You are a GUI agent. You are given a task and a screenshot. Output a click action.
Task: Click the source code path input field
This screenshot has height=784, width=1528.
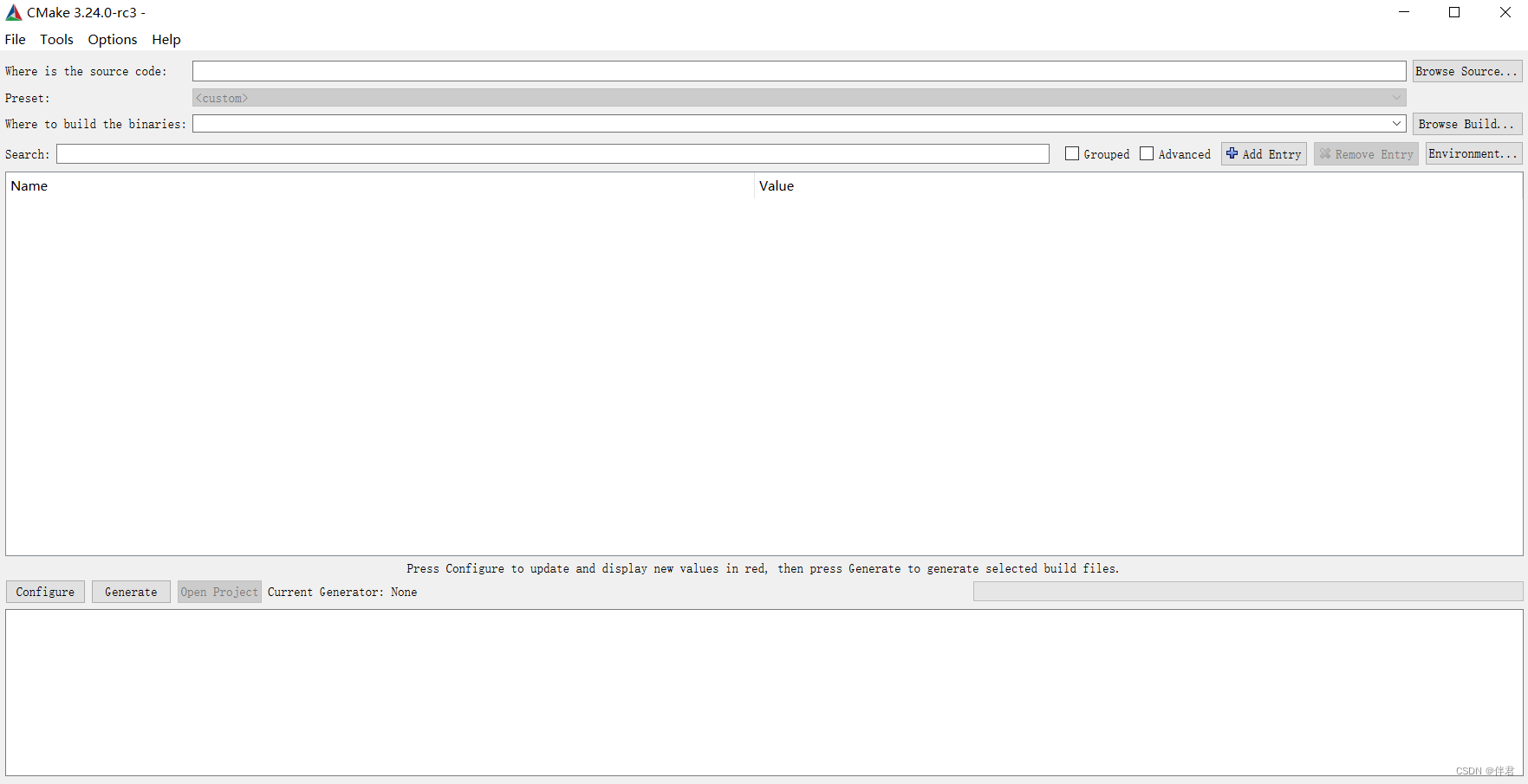coord(799,71)
